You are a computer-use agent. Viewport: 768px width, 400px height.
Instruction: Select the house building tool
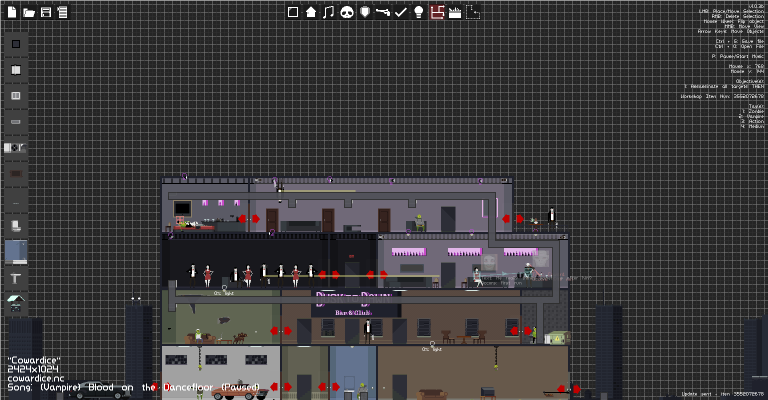(x=311, y=12)
